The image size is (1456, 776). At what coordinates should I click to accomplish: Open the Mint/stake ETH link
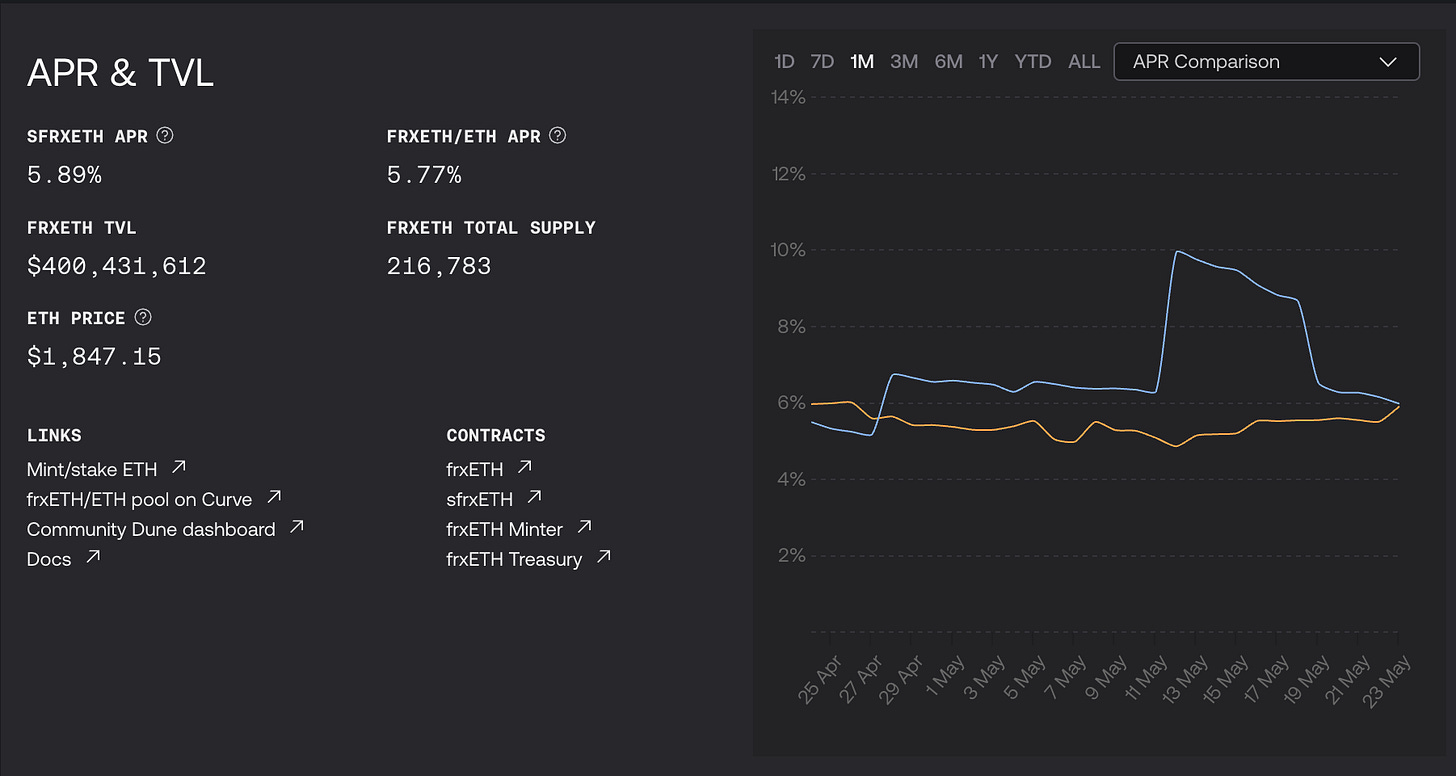pos(92,469)
